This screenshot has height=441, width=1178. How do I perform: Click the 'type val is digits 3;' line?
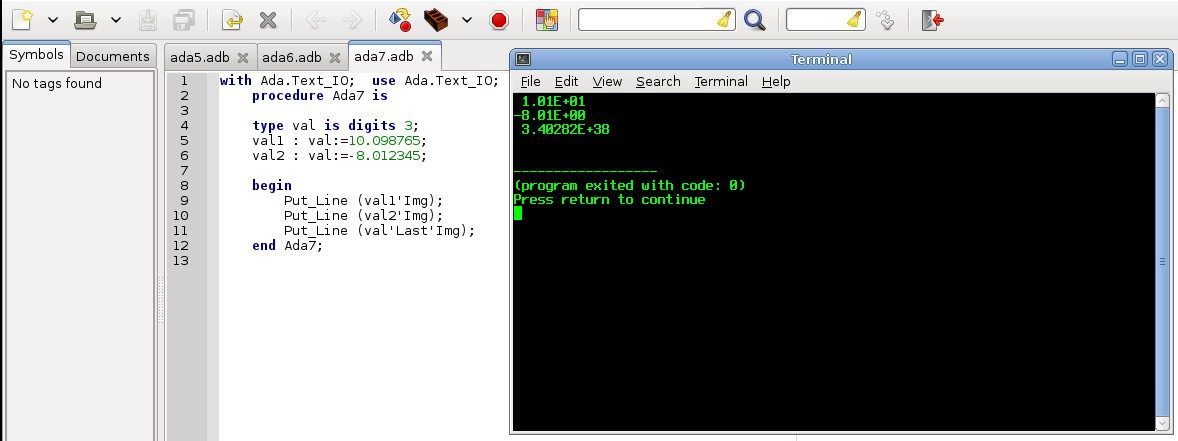point(336,125)
